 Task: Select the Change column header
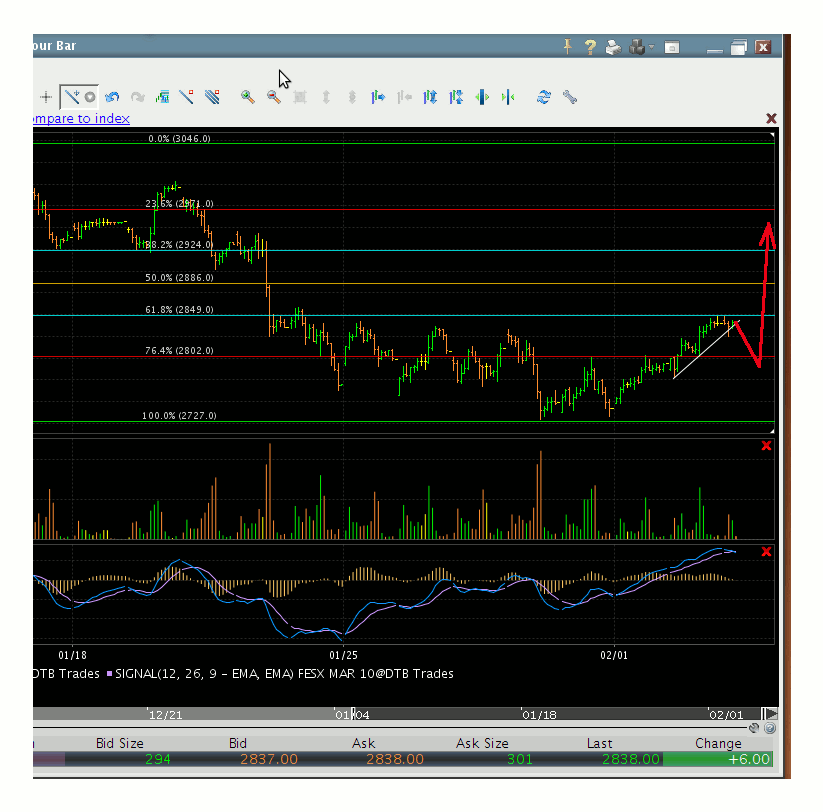click(x=719, y=743)
